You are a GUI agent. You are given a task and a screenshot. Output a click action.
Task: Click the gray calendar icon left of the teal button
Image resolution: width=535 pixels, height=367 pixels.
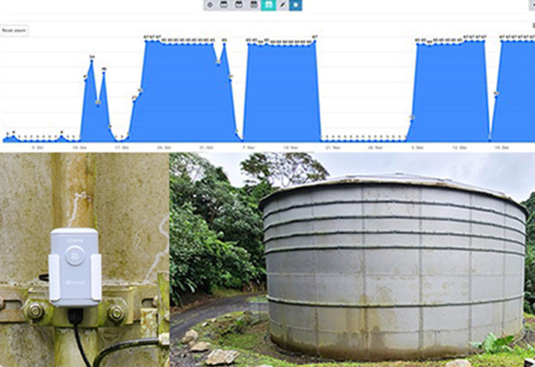(254, 5)
